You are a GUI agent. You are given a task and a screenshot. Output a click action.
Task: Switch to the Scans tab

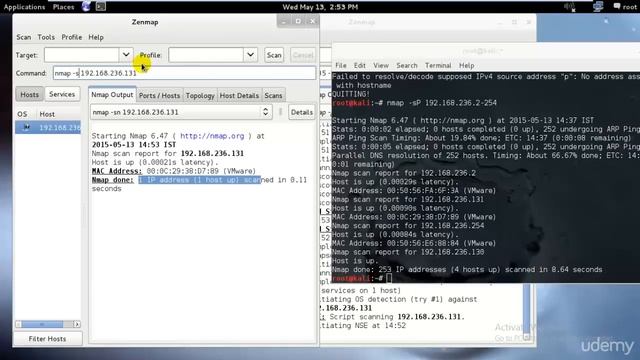[273, 96]
